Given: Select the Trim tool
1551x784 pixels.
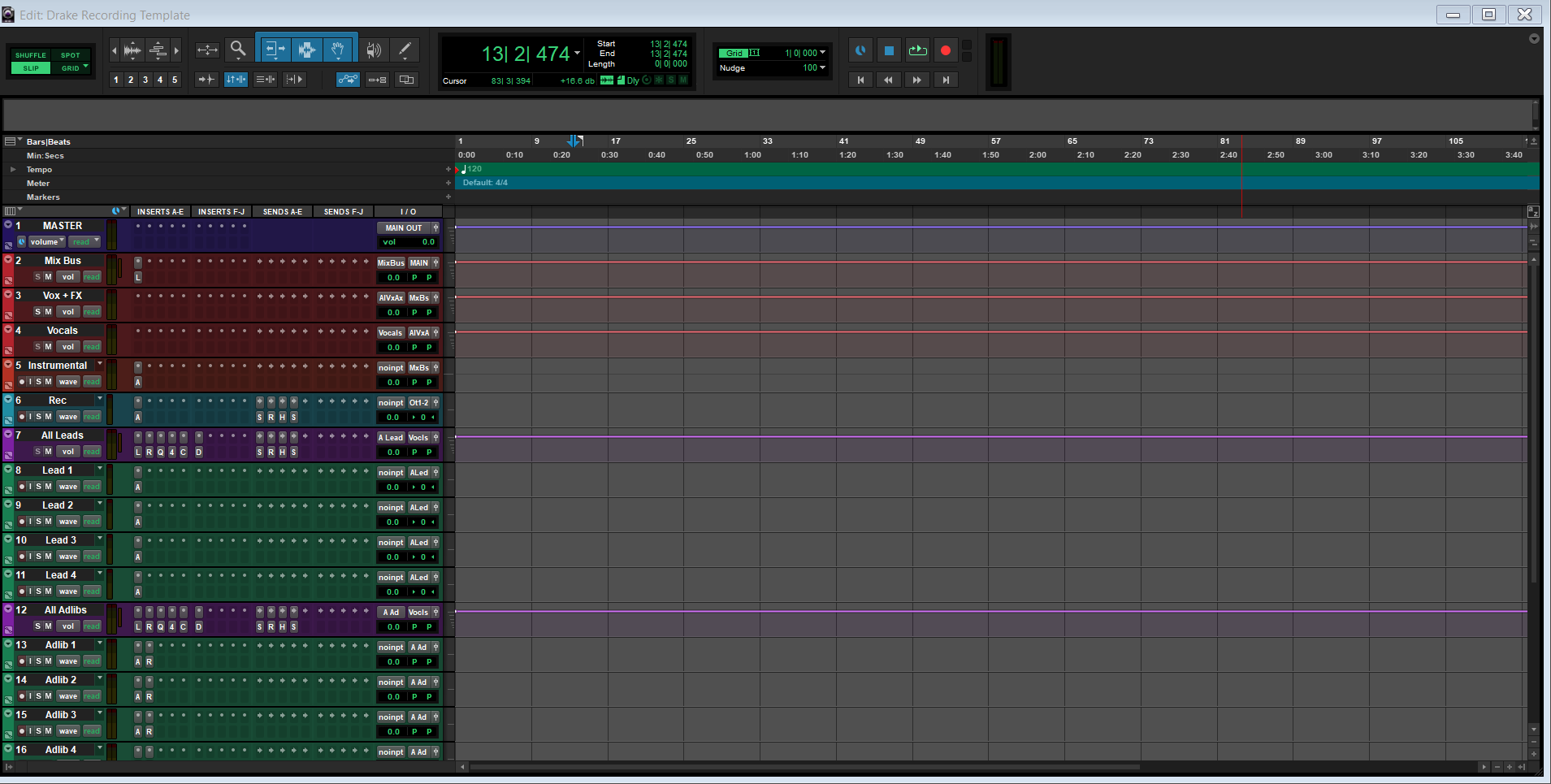Looking at the screenshot, I should pyautogui.click(x=275, y=50).
